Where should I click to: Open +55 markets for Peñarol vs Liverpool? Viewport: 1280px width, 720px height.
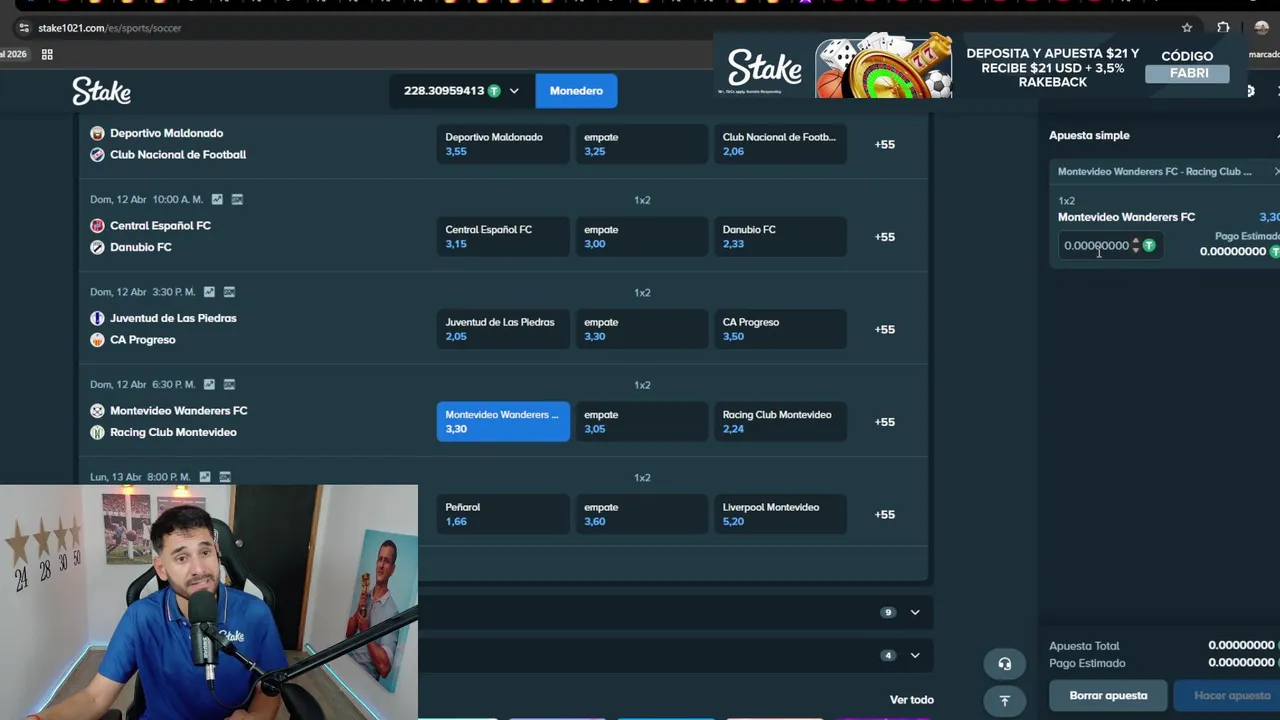click(885, 514)
